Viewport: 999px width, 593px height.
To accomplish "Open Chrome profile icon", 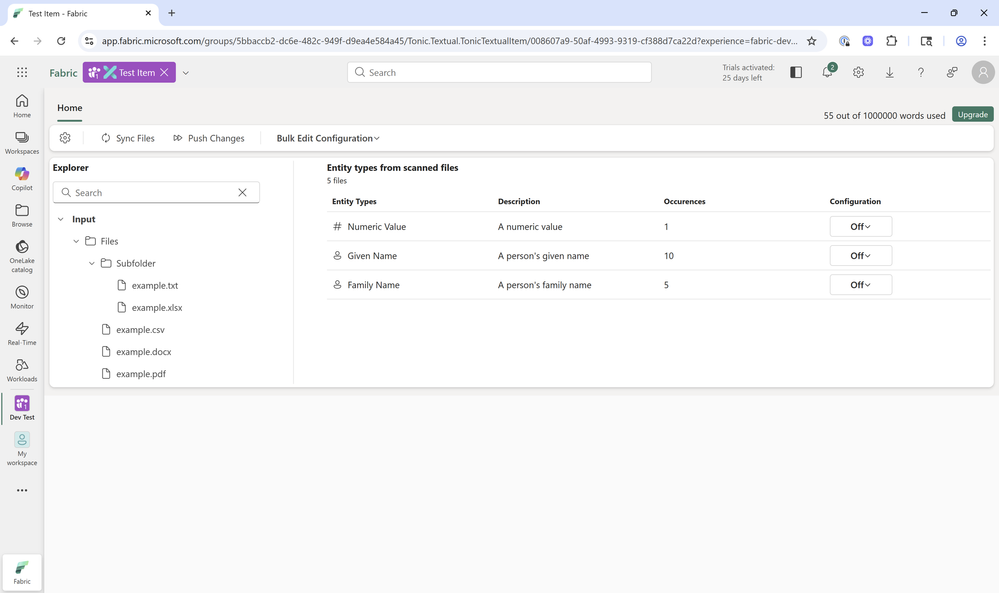I will pyautogui.click(x=961, y=41).
